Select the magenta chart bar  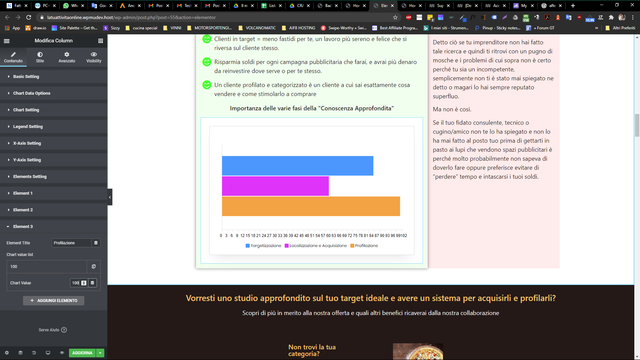click(276, 186)
